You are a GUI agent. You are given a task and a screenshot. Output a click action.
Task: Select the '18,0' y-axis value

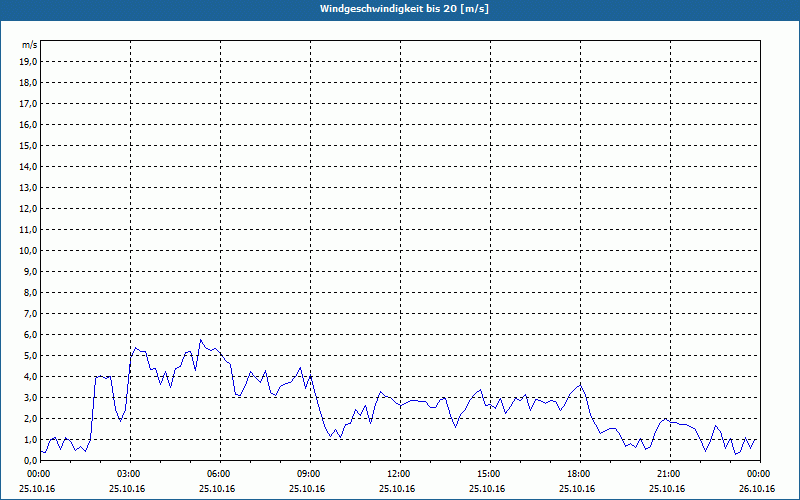point(28,83)
